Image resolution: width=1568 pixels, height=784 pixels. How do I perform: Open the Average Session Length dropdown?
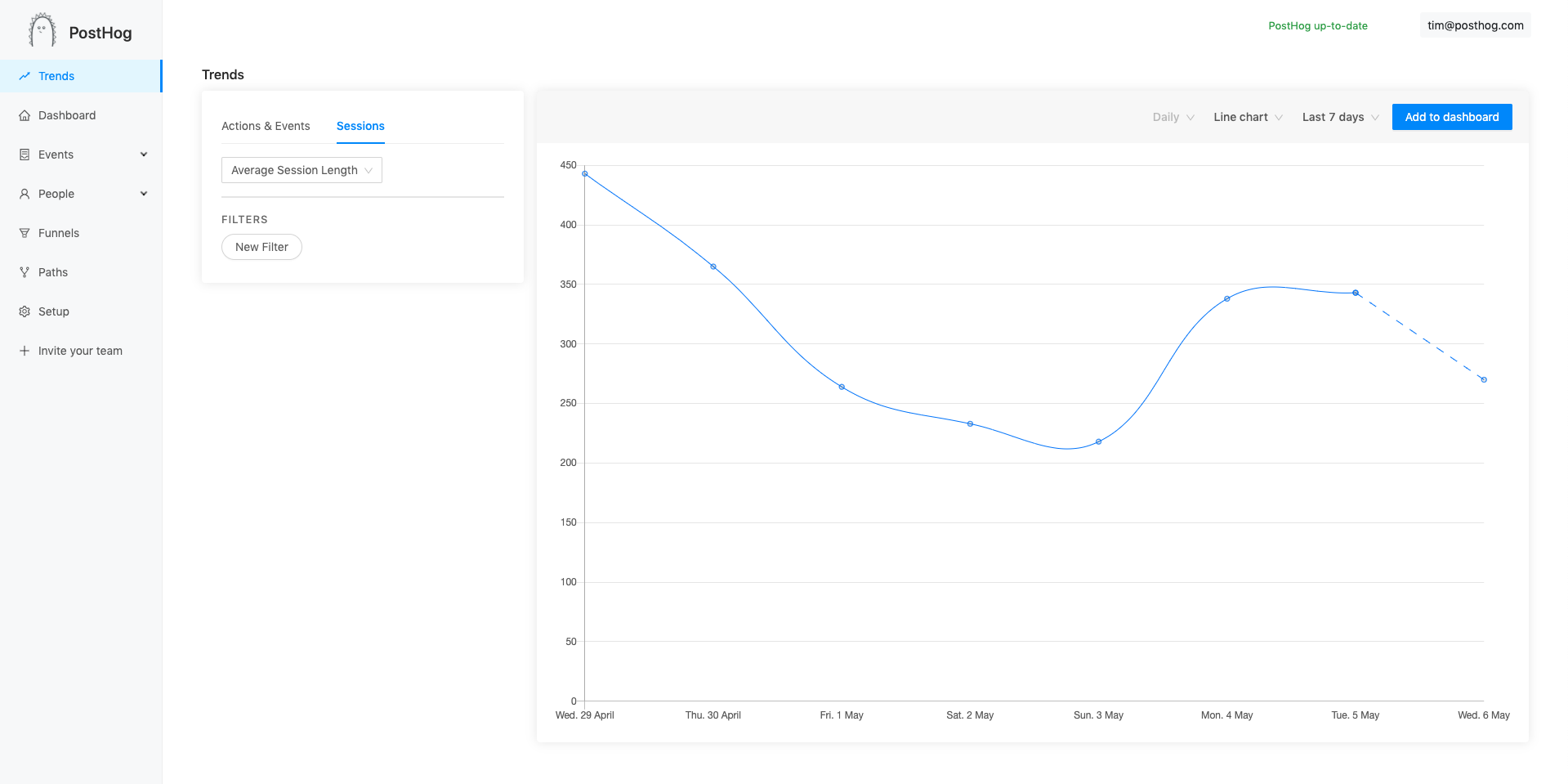click(302, 170)
